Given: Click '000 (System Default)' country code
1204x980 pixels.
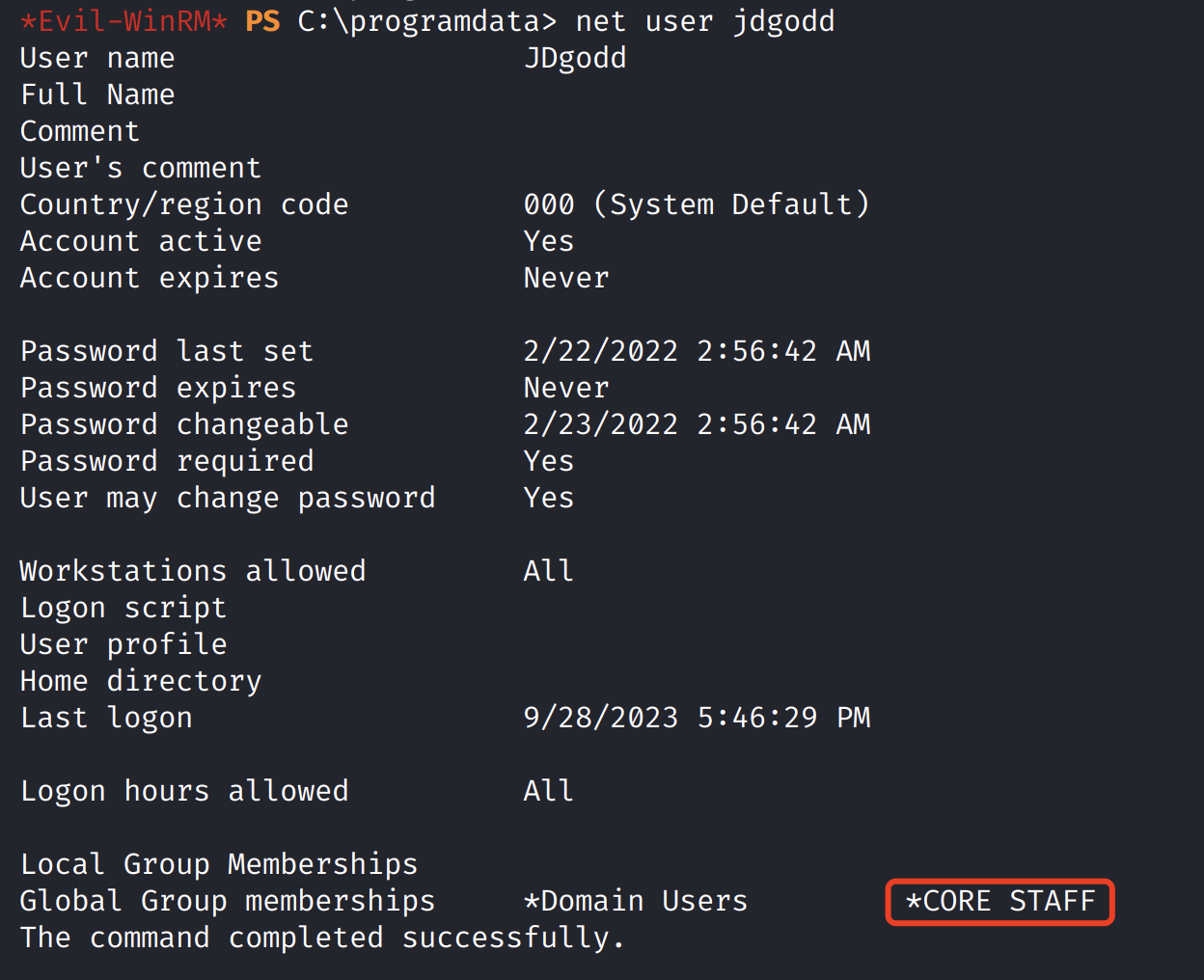Looking at the screenshot, I should (697, 204).
